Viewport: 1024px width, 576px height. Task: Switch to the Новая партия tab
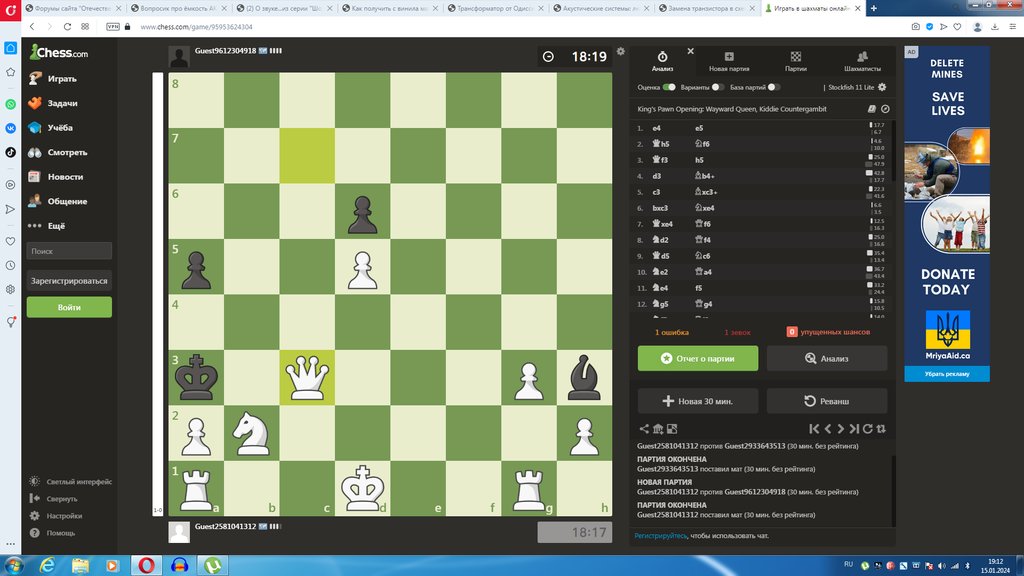tap(729, 61)
